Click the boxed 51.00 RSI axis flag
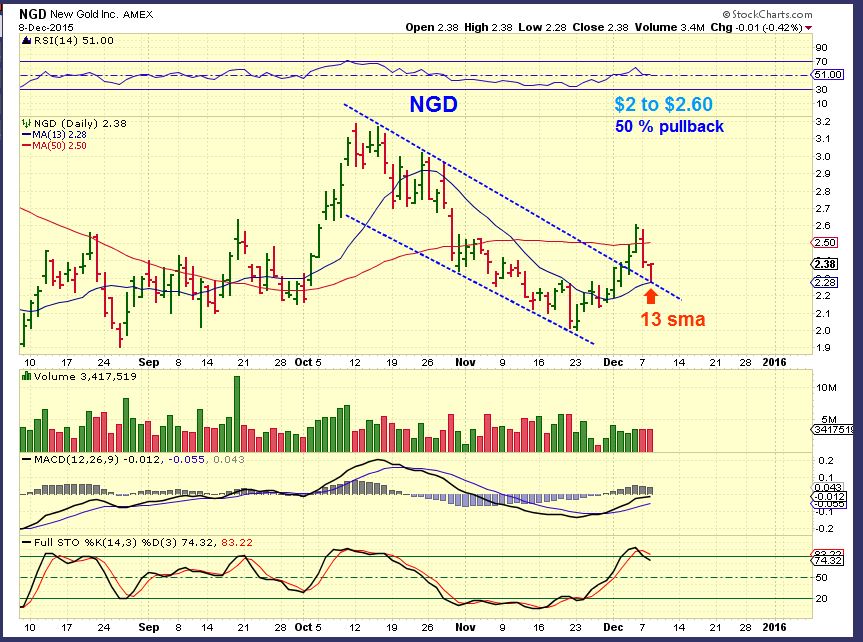 tap(828, 74)
